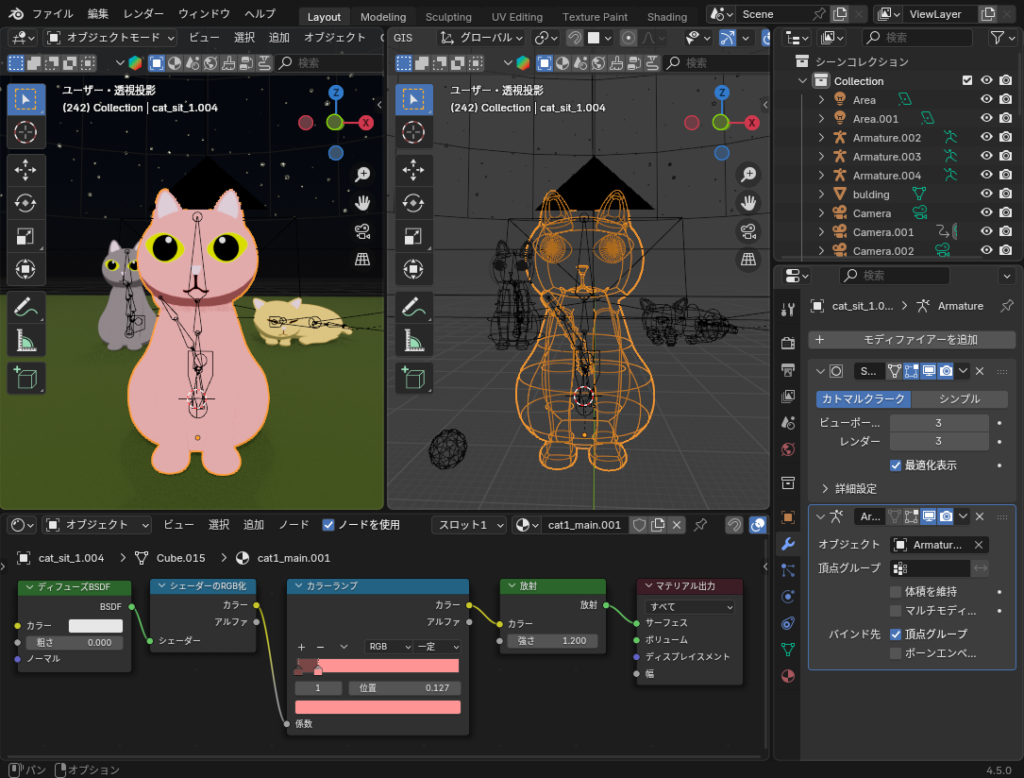Select the Measure tool in left viewport
Screen dimensions: 1024x778
[x=26, y=342]
